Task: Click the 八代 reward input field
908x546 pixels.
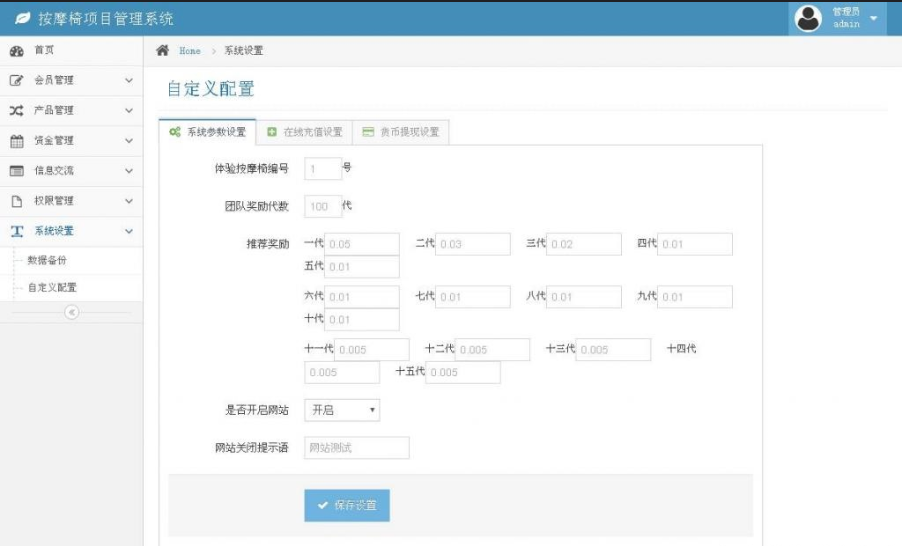Action: click(584, 296)
